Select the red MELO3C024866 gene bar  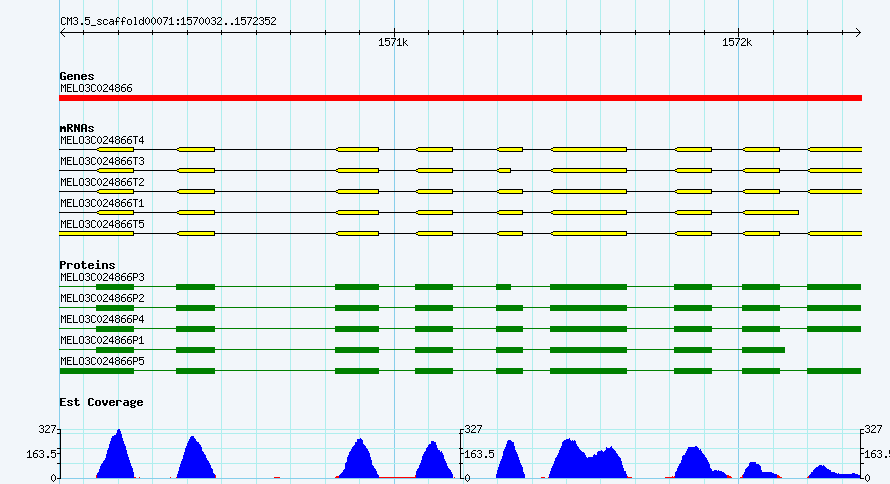click(x=460, y=98)
